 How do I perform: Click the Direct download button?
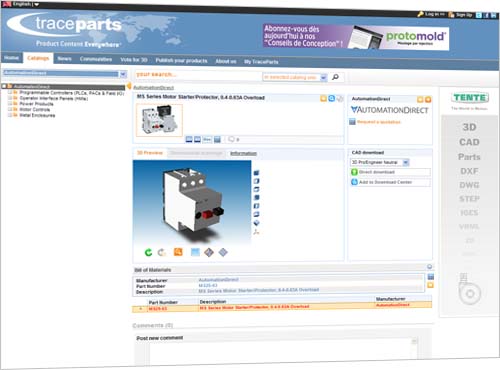coord(390,172)
